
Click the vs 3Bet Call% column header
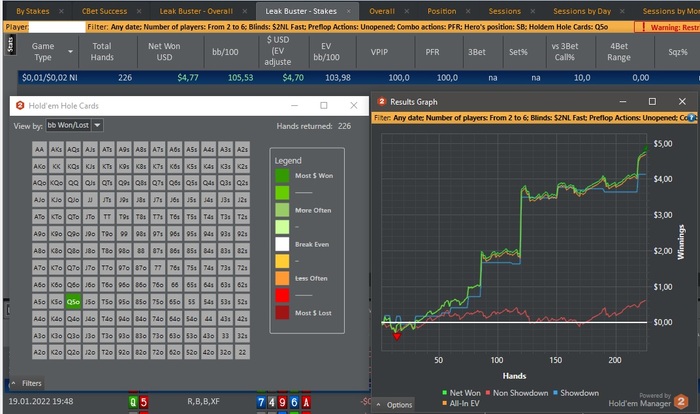coord(564,52)
